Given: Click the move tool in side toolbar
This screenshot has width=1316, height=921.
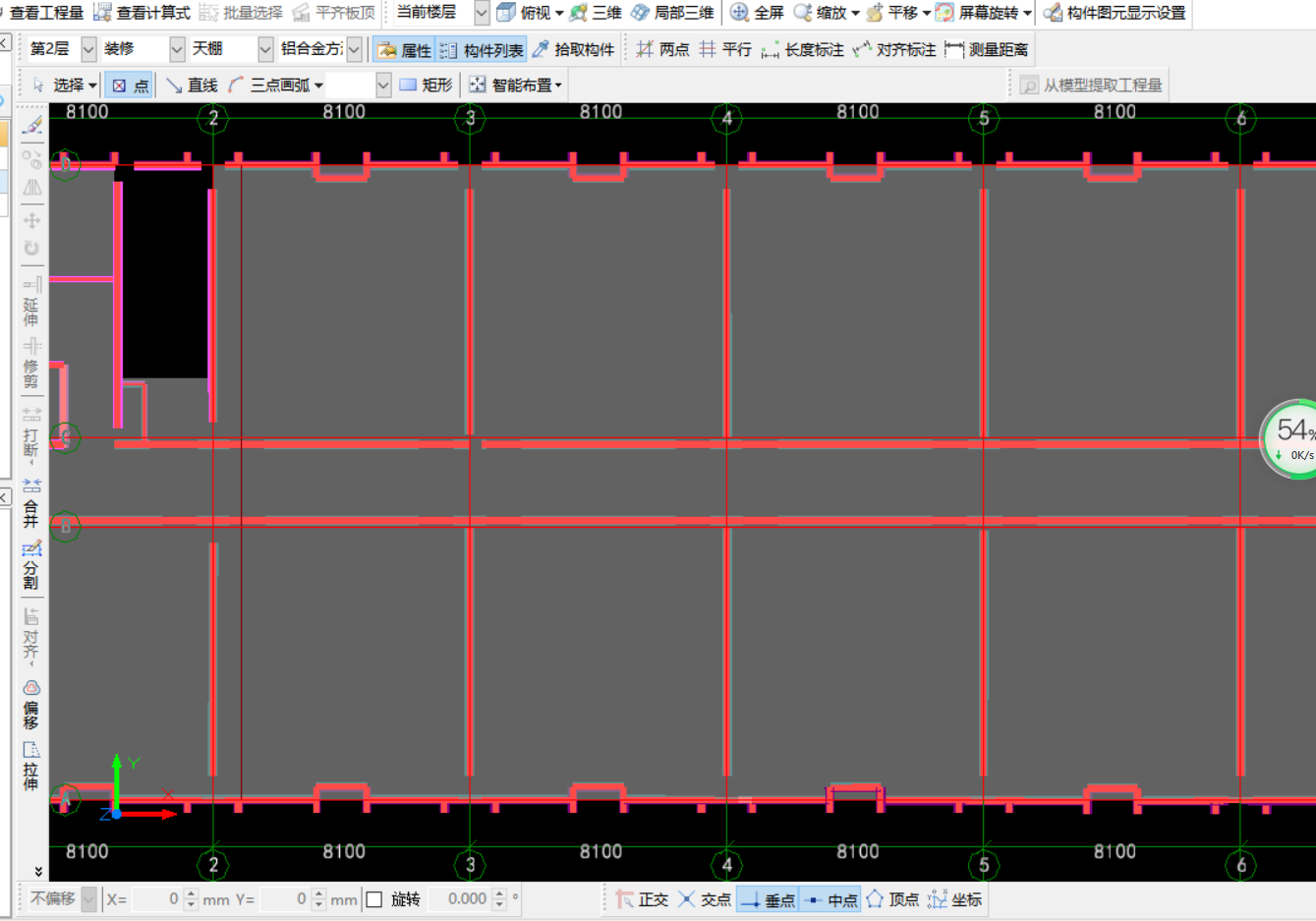Looking at the screenshot, I should tap(31, 220).
